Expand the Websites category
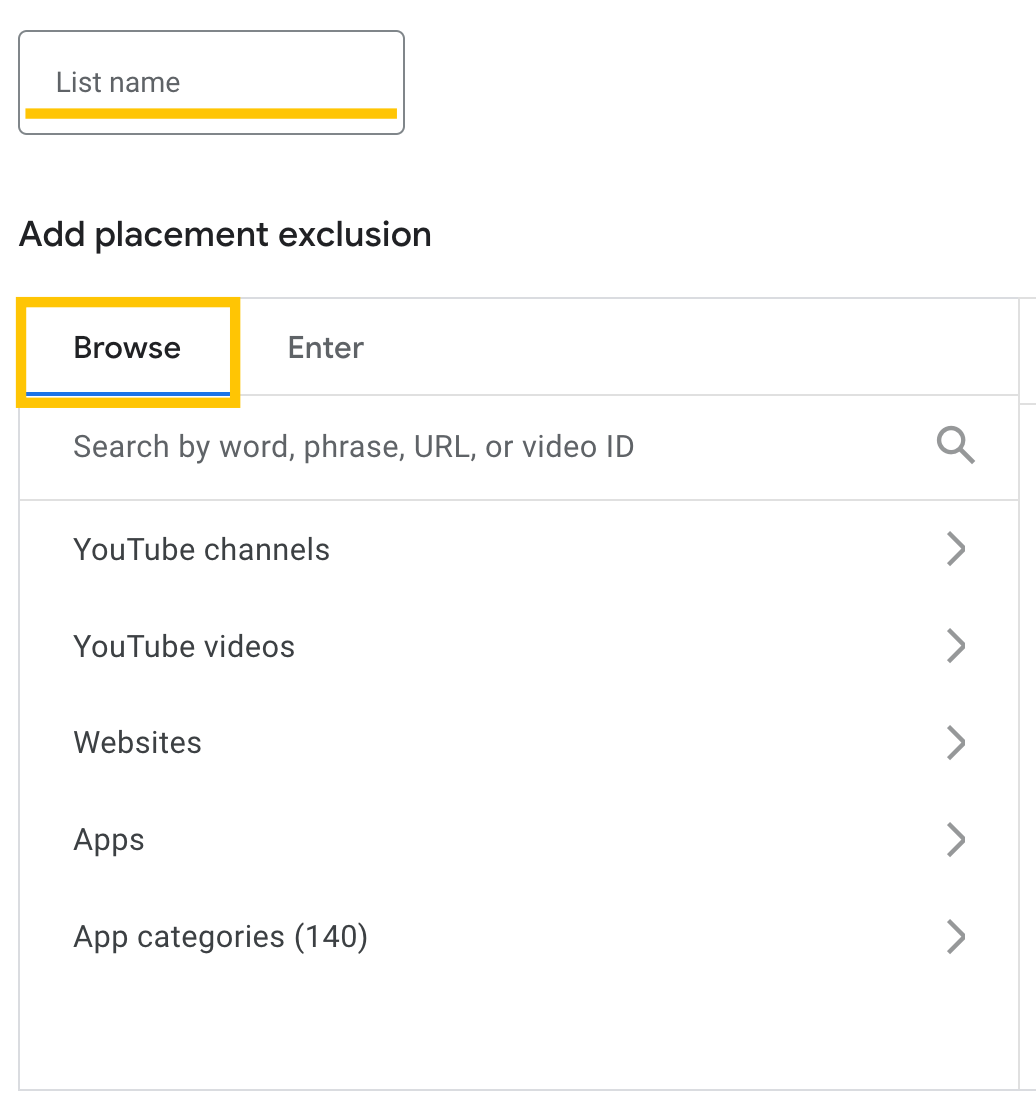This screenshot has height=1106, width=1036. [x=955, y=743]
